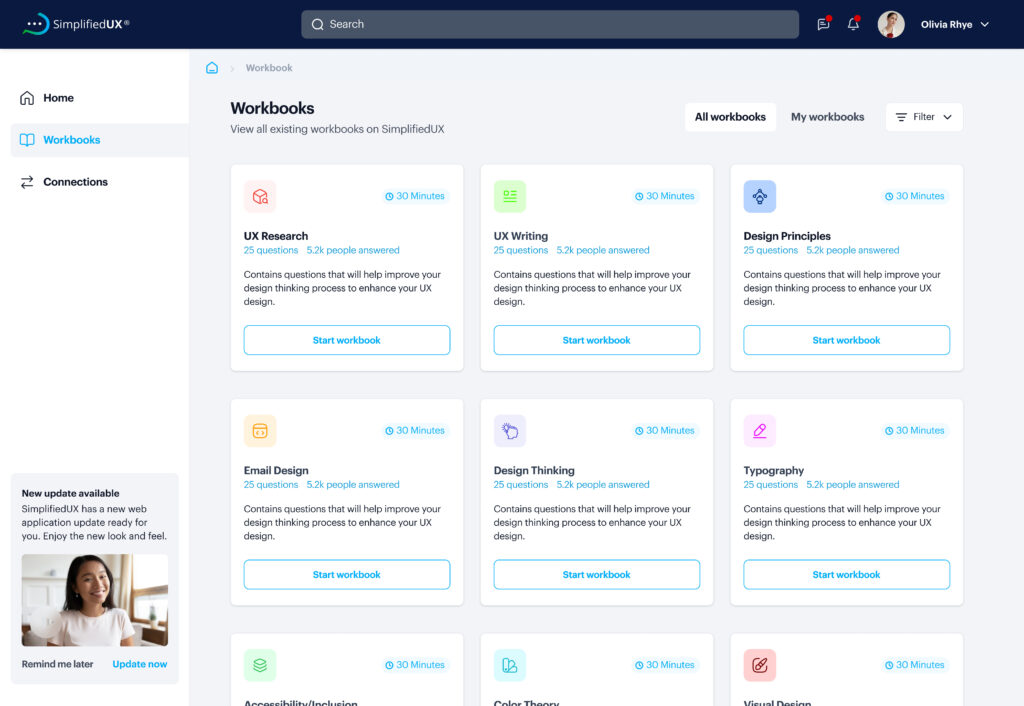1024x706 pixels.
Task: Click the UX Writing card title
Action: click(520, 236)
